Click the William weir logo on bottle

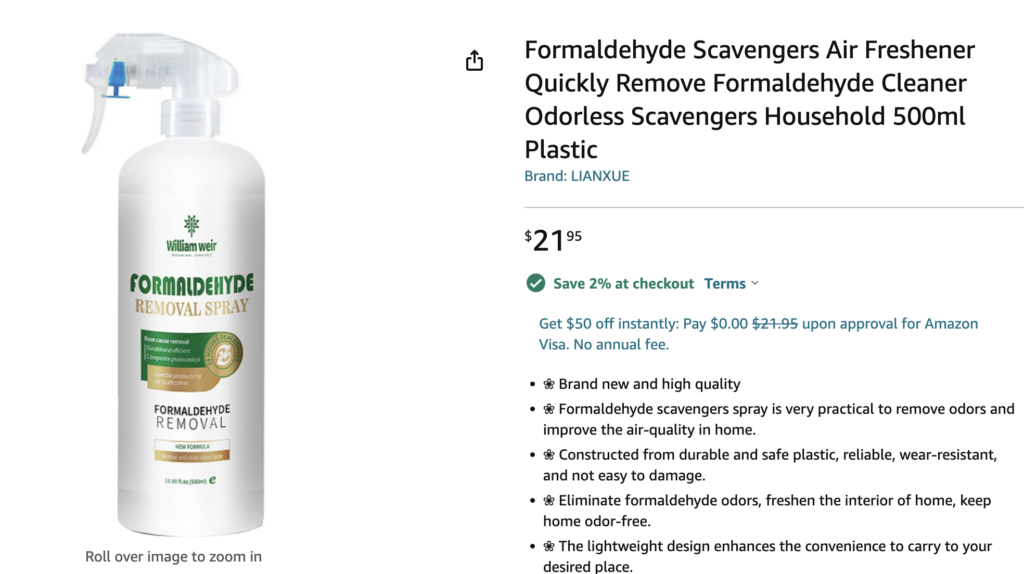(x=191, y=235)
